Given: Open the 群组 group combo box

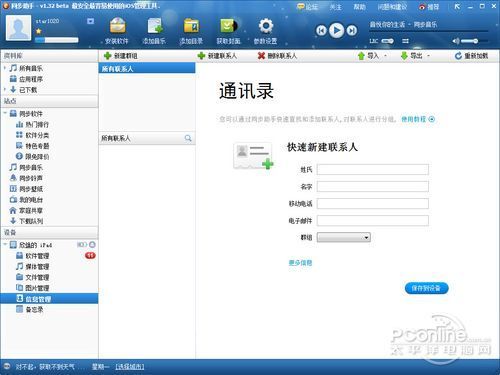Looking at the screenshot, I should (x=344, y=237).
